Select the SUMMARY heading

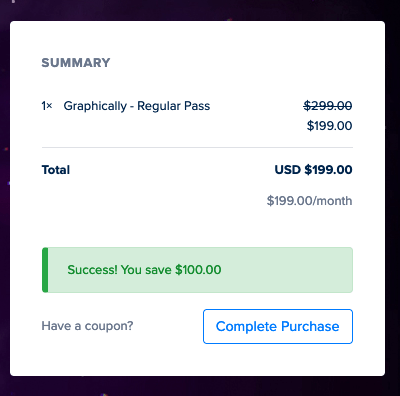click(76, 63)
